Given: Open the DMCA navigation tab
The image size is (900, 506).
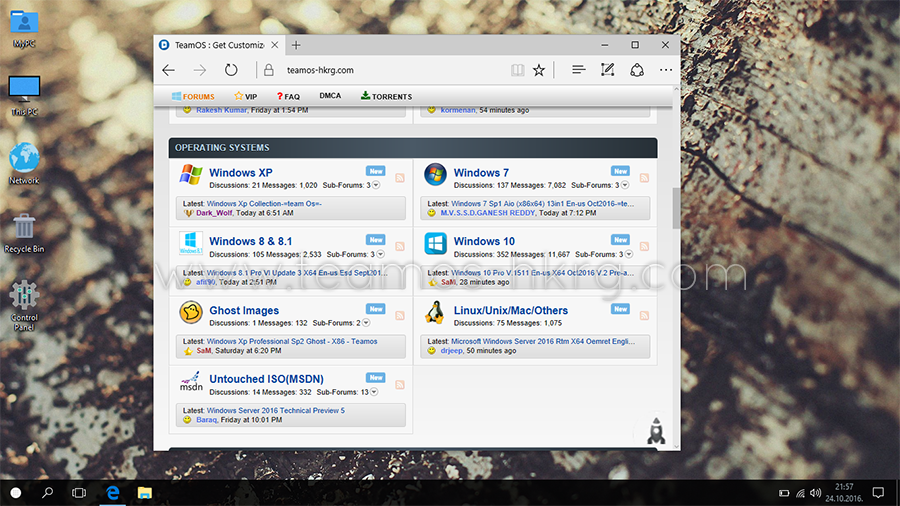Looking at the screenshot, I should pyautogui.click(x=330, y=96).
